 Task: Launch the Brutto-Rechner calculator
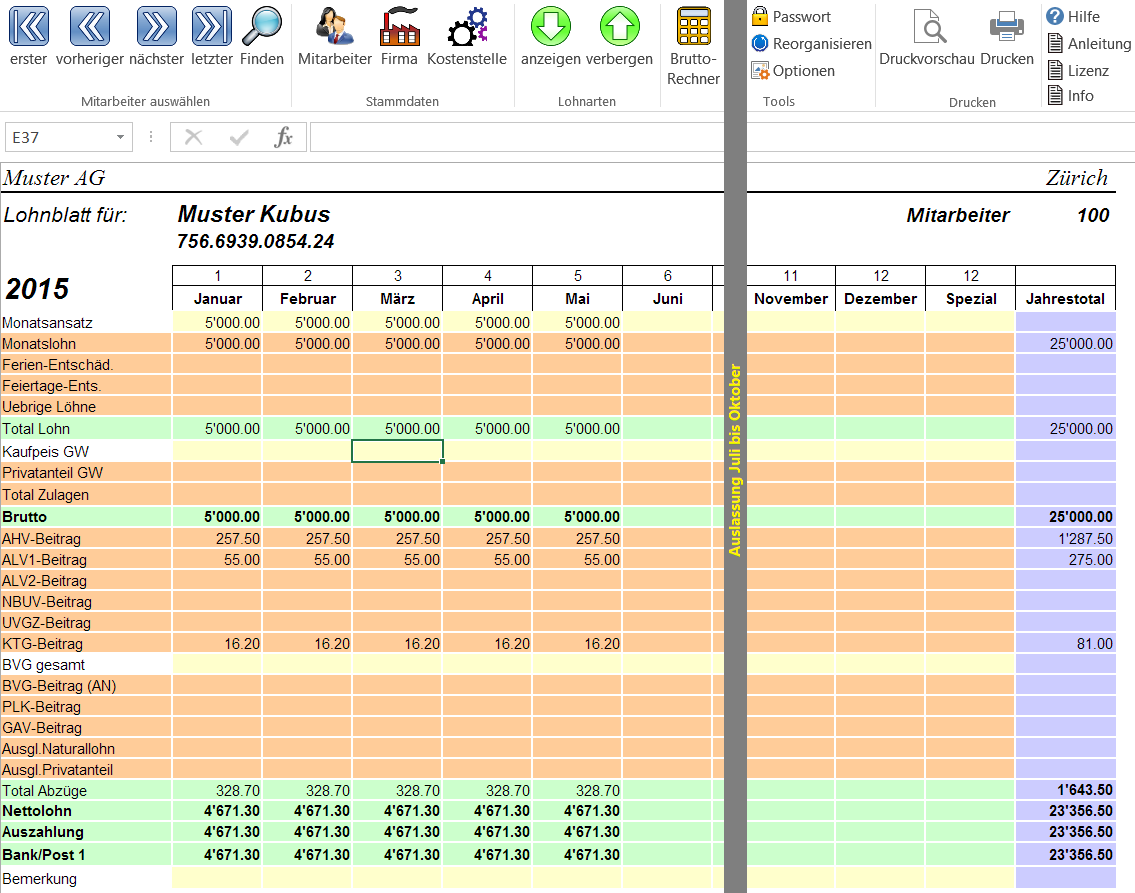click(693, 27)
